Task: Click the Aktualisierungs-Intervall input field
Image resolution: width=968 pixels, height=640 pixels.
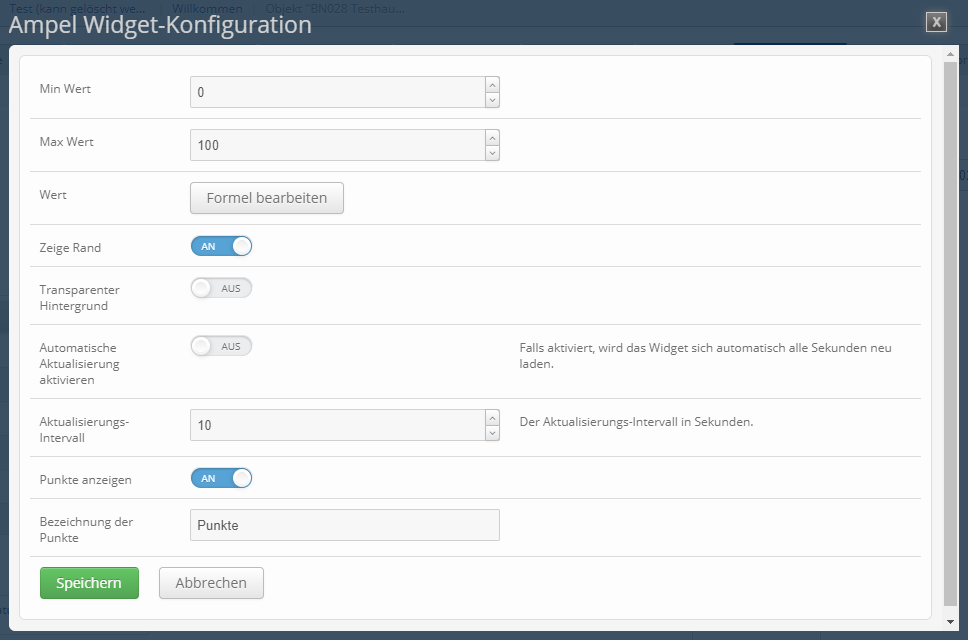Action: 338,425
